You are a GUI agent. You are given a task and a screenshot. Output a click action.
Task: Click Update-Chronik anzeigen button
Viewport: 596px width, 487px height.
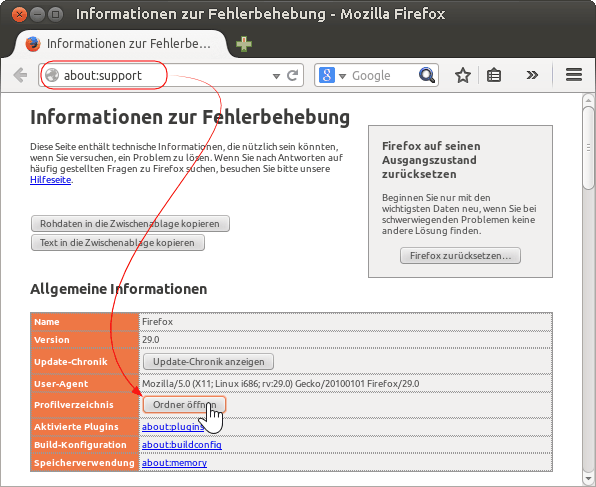point(208,362)
